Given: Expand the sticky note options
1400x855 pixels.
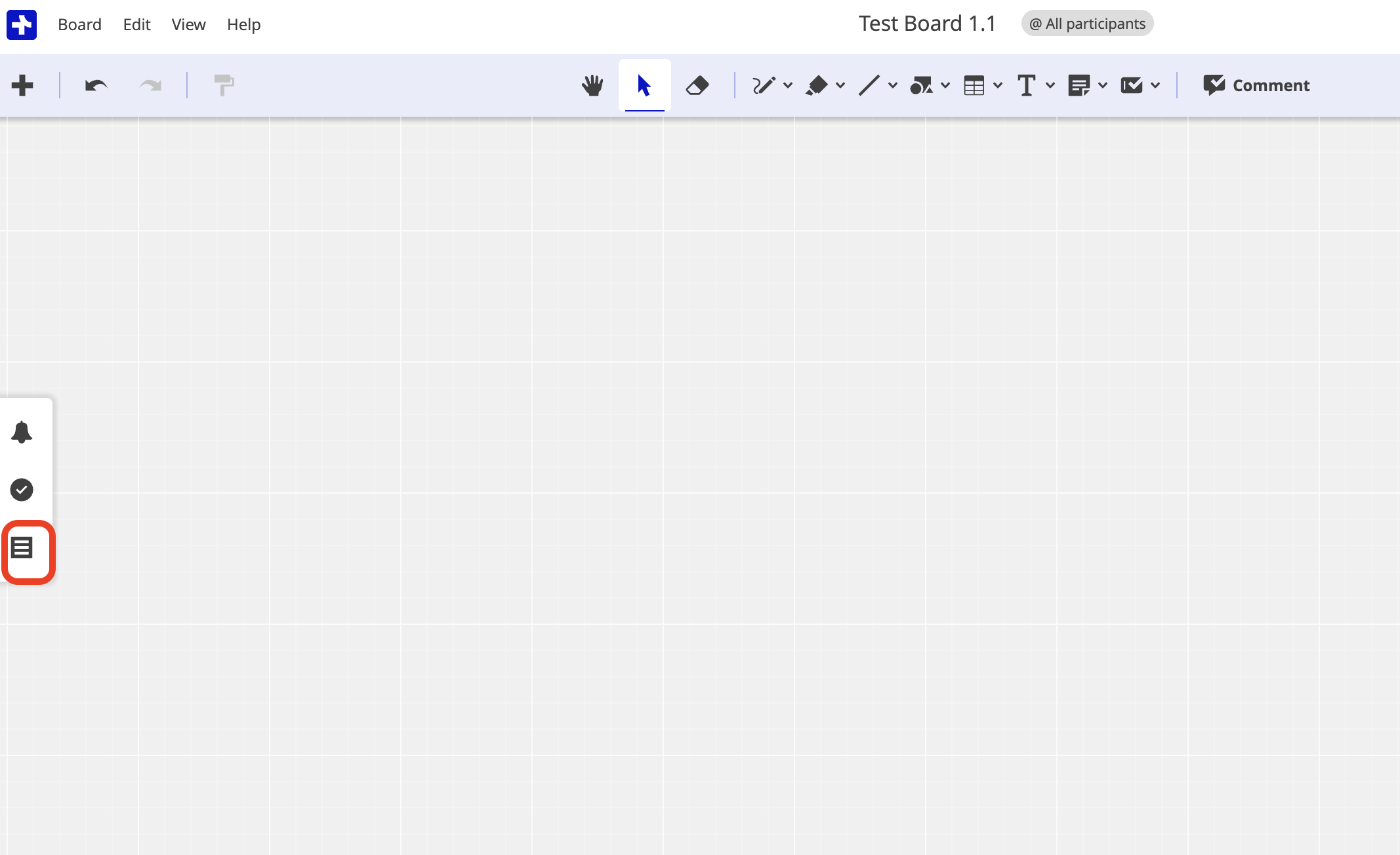Looking at the screenshot, I should click(1103, 85).
